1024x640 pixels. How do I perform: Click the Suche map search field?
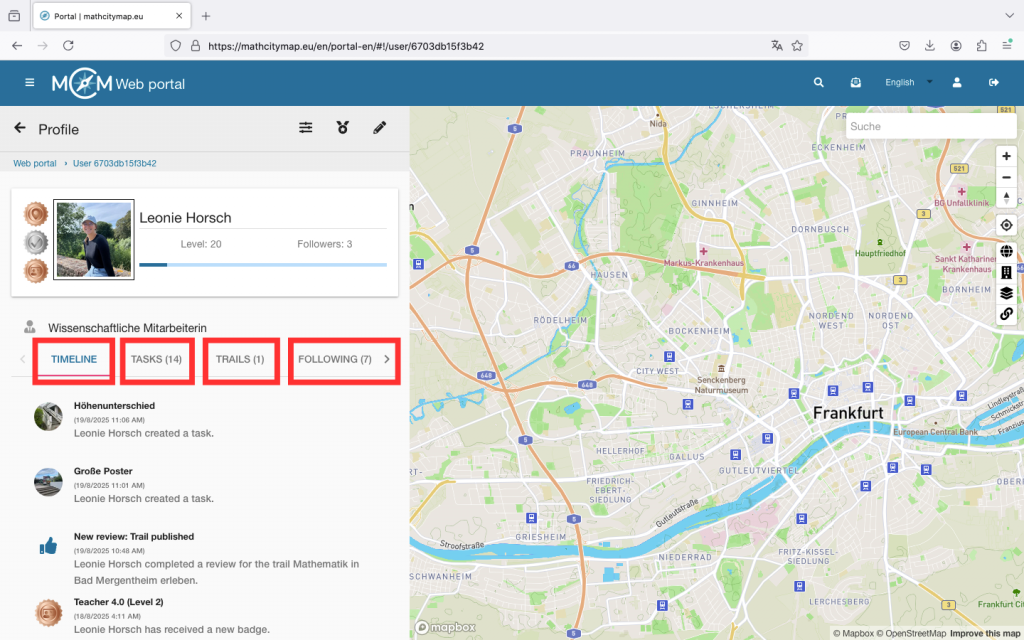tap(930, 126)
